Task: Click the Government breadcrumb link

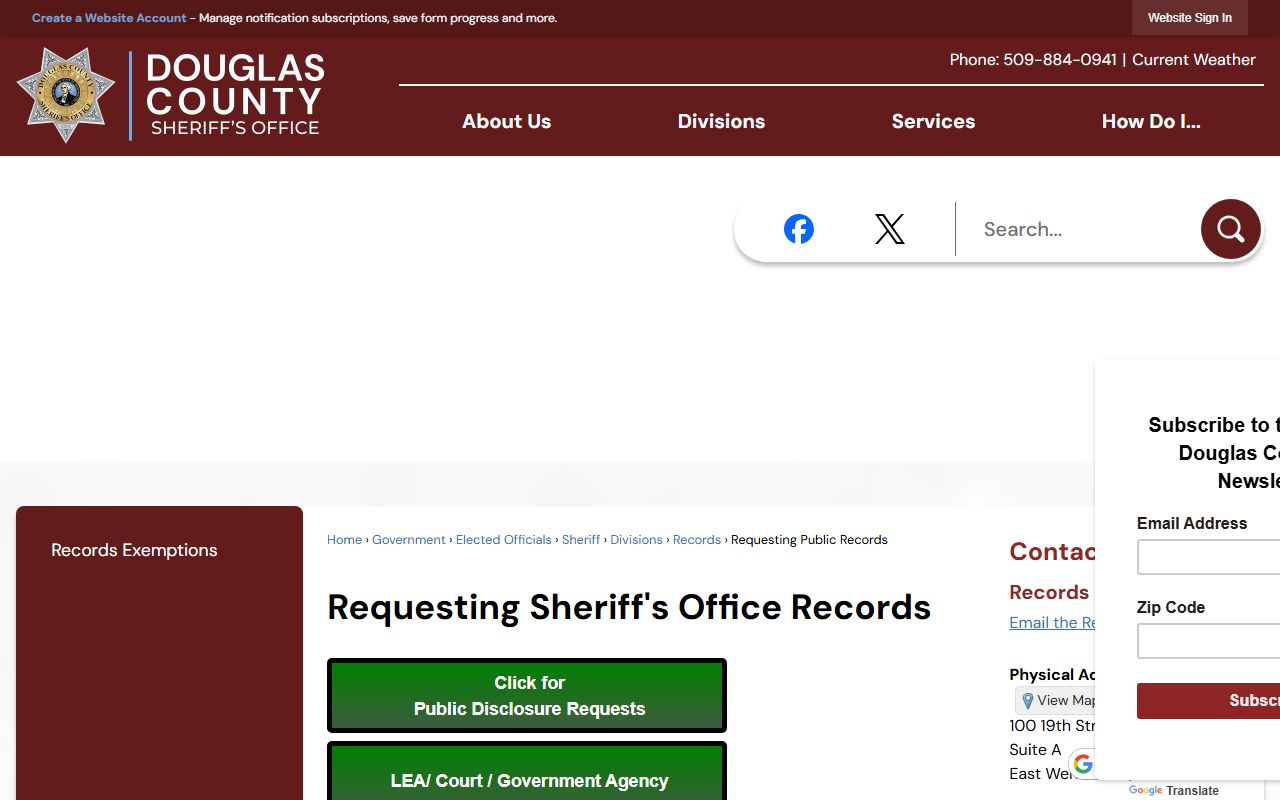Action: (x=409, y=540)
